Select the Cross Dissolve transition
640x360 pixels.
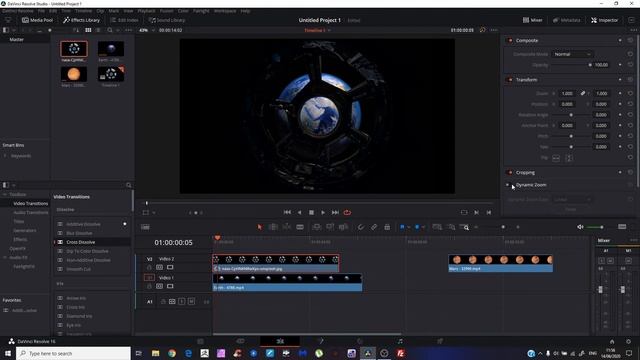coord(92,242)
